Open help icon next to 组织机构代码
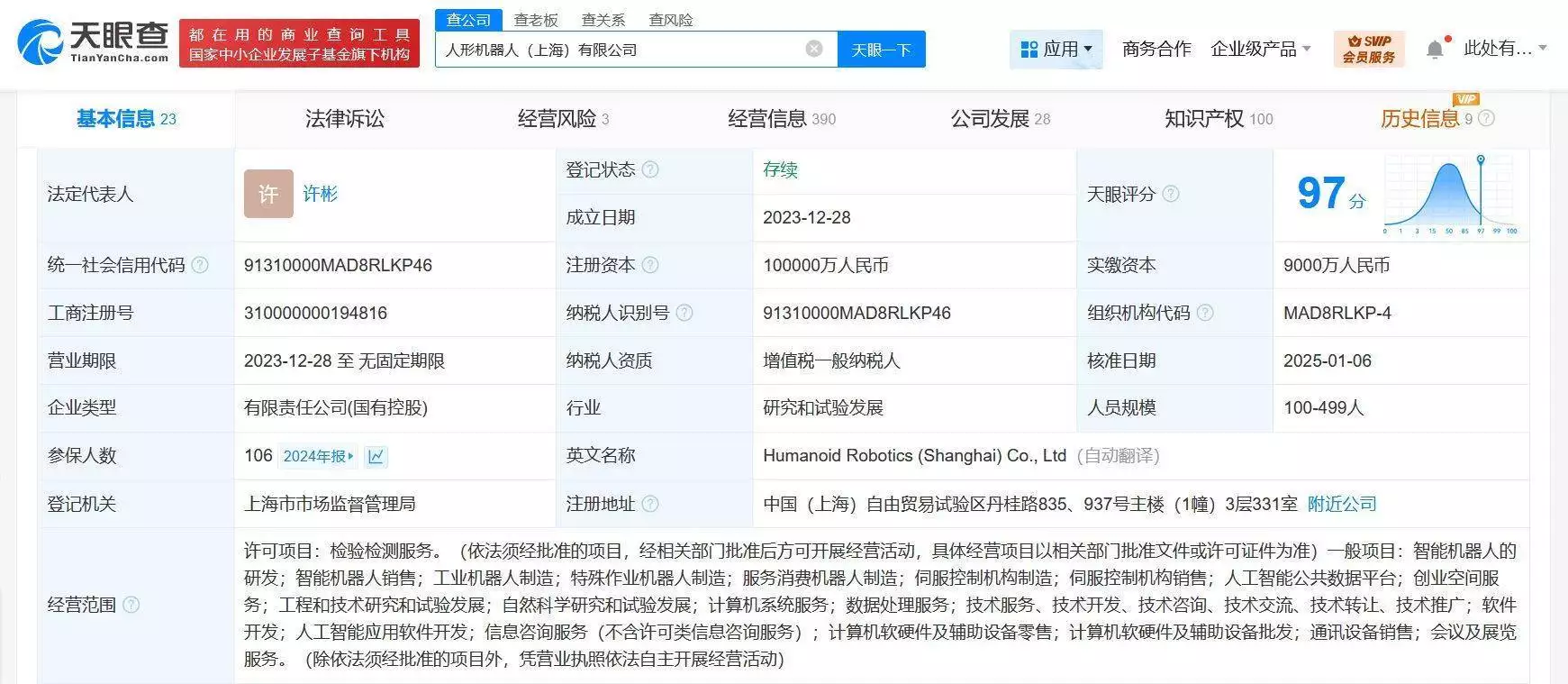 tap(1205, 313)
